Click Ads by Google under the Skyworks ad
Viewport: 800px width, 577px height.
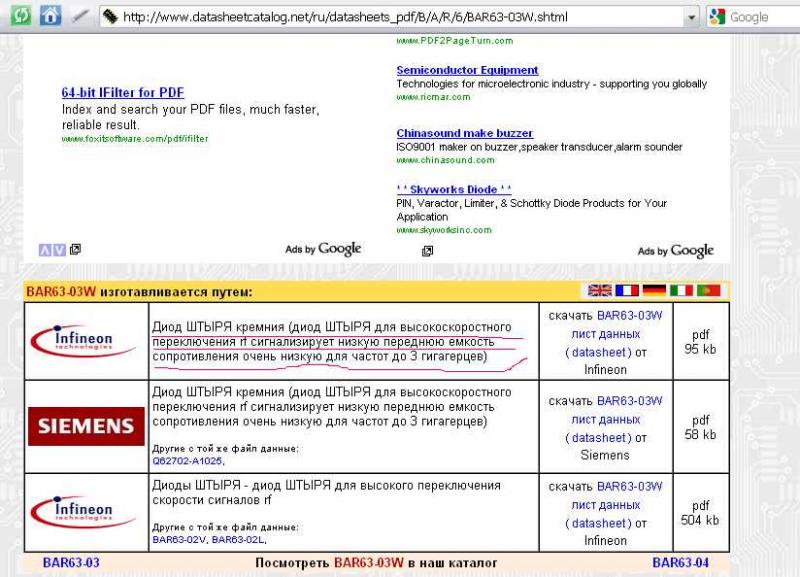point(676,251)
